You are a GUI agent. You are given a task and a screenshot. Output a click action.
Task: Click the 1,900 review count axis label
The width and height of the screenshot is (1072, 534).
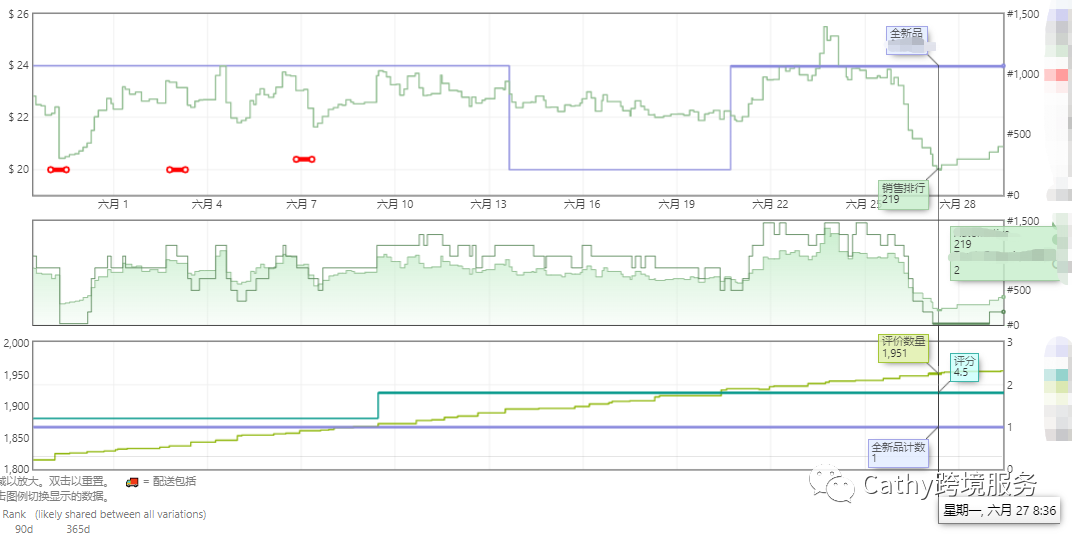pos(16,406)
